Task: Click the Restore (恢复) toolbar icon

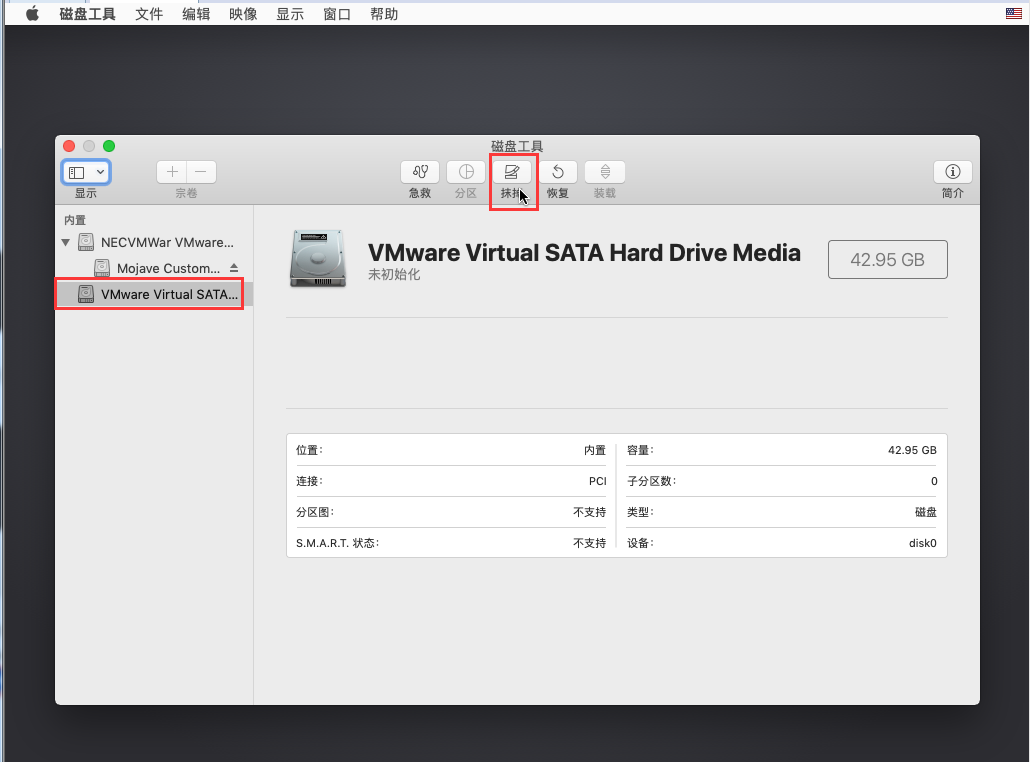Action: coord(558,172)
